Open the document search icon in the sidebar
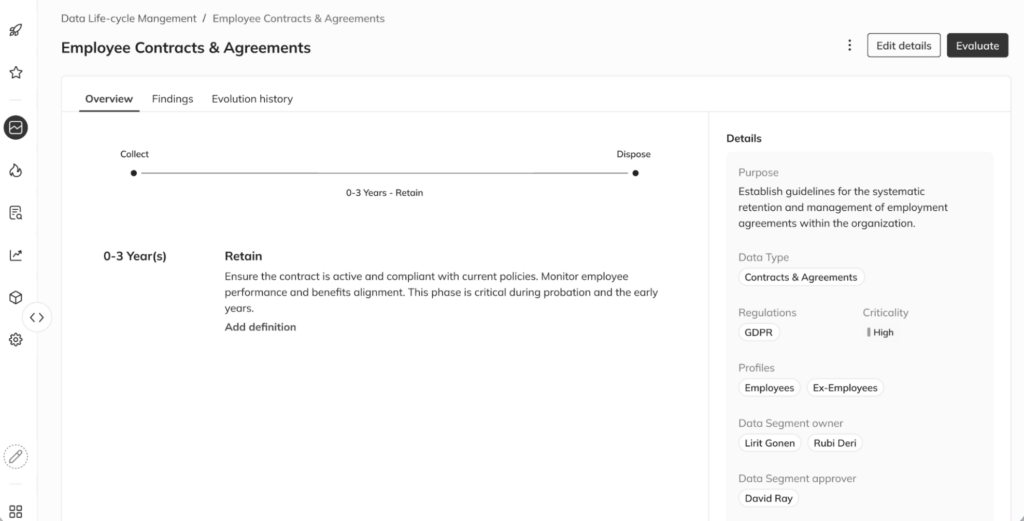This screenshot has width=1024, height=521. (x=16, y=213)
